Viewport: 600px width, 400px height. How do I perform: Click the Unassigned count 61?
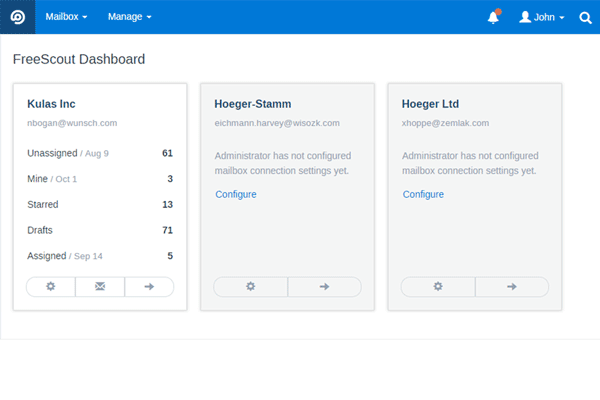point(168,153)
